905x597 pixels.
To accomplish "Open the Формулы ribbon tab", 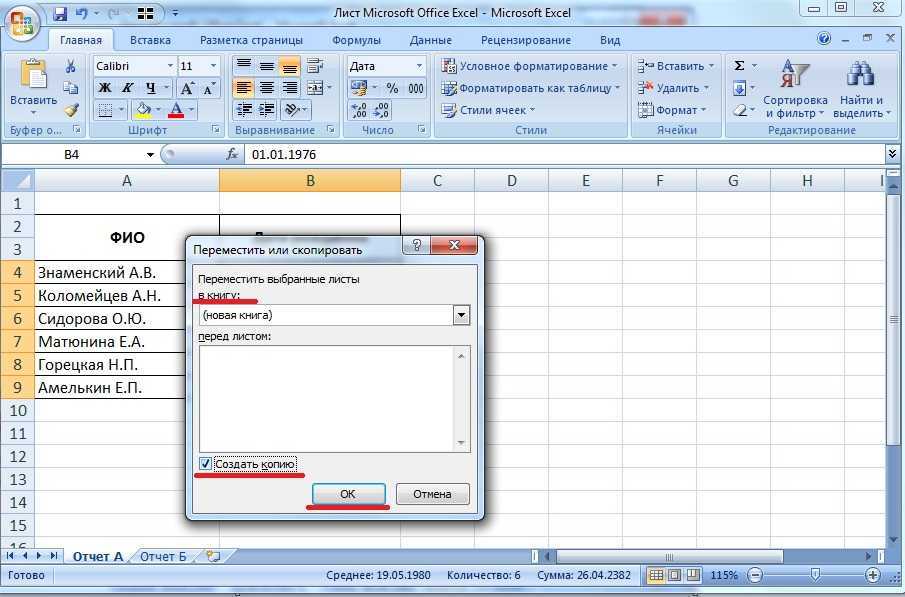I will (356, 41).
